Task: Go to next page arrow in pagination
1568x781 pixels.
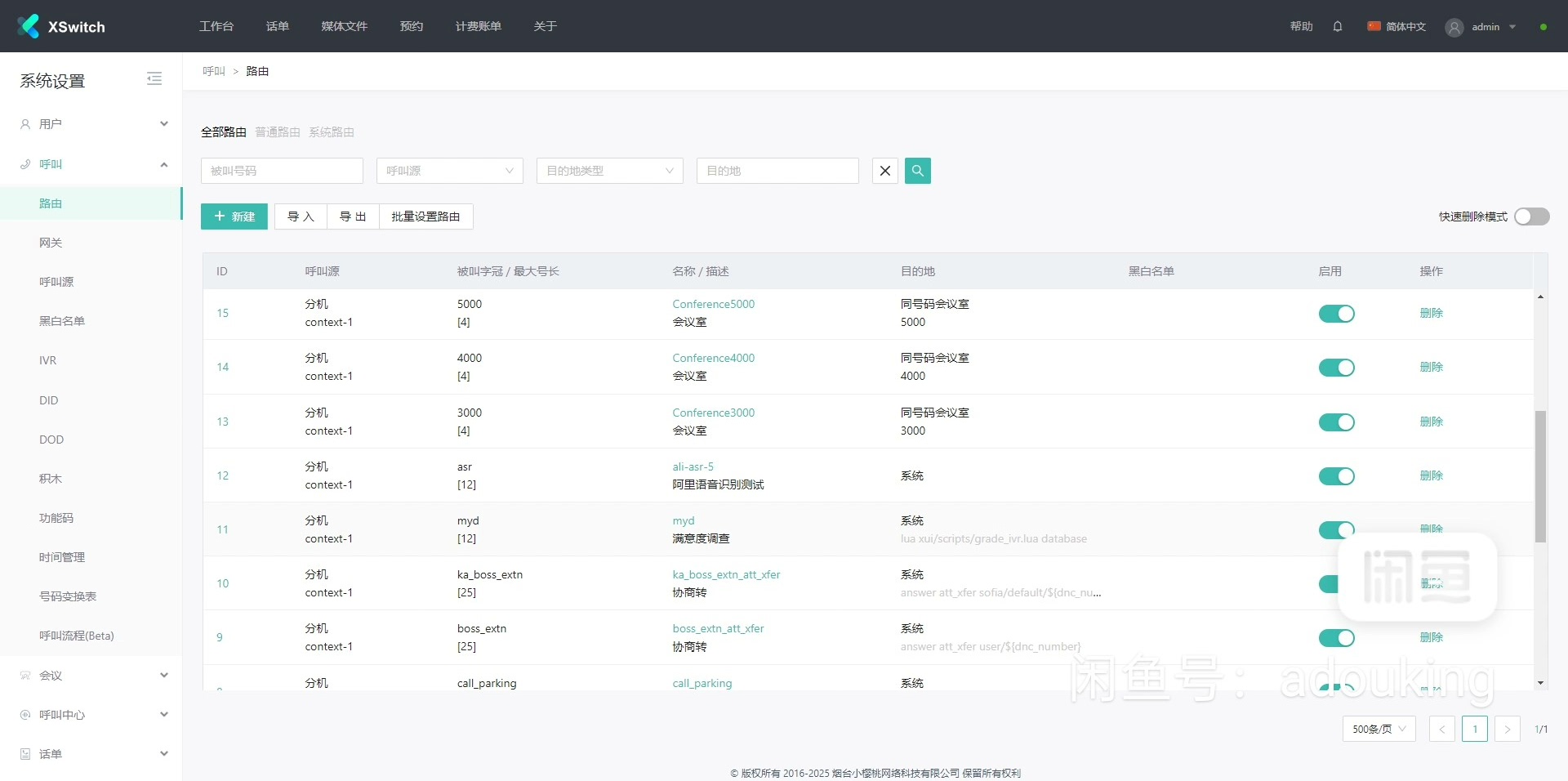Action: click(1507, 729)
